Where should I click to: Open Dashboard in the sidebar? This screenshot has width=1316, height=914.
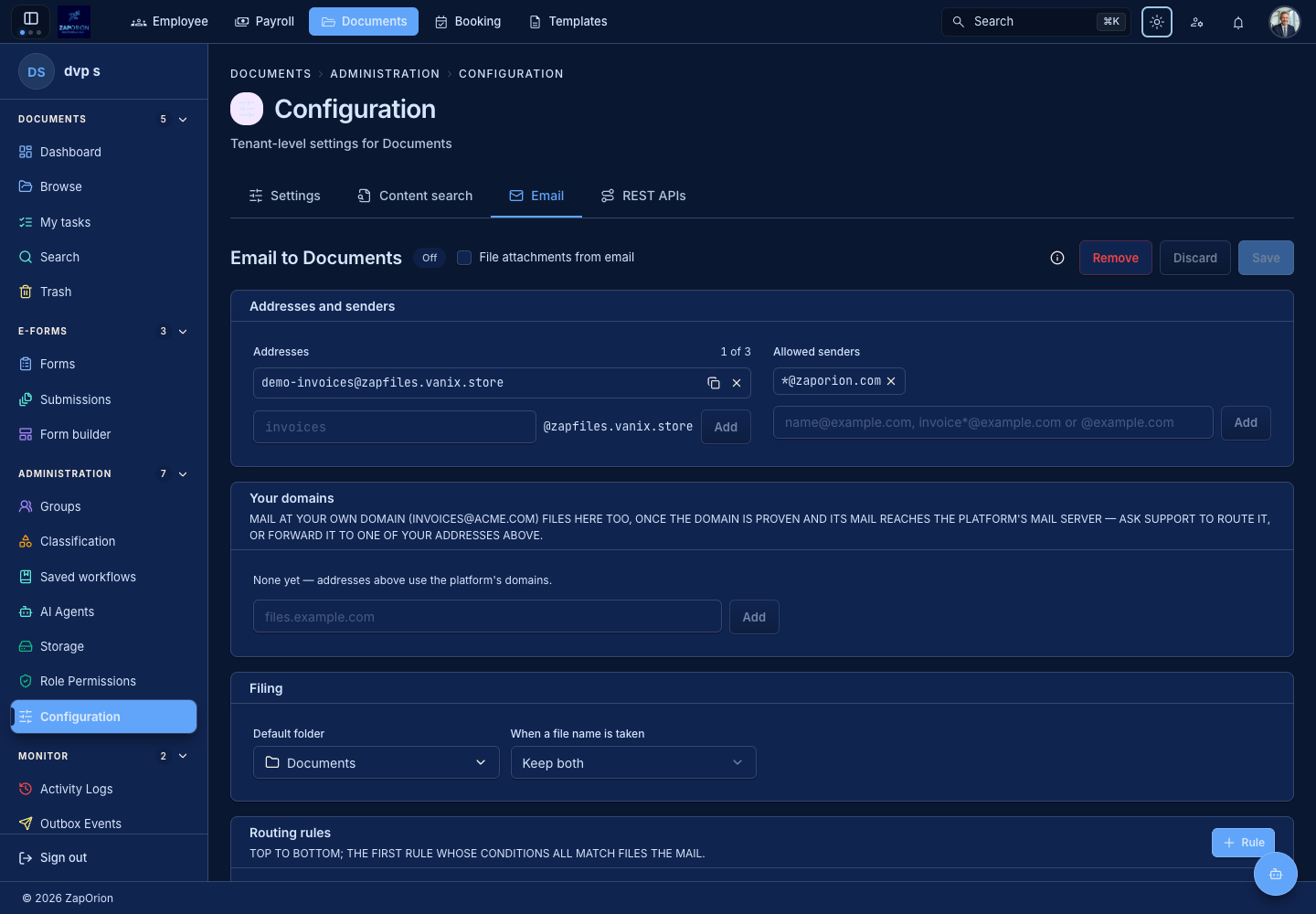coord(103,152)
